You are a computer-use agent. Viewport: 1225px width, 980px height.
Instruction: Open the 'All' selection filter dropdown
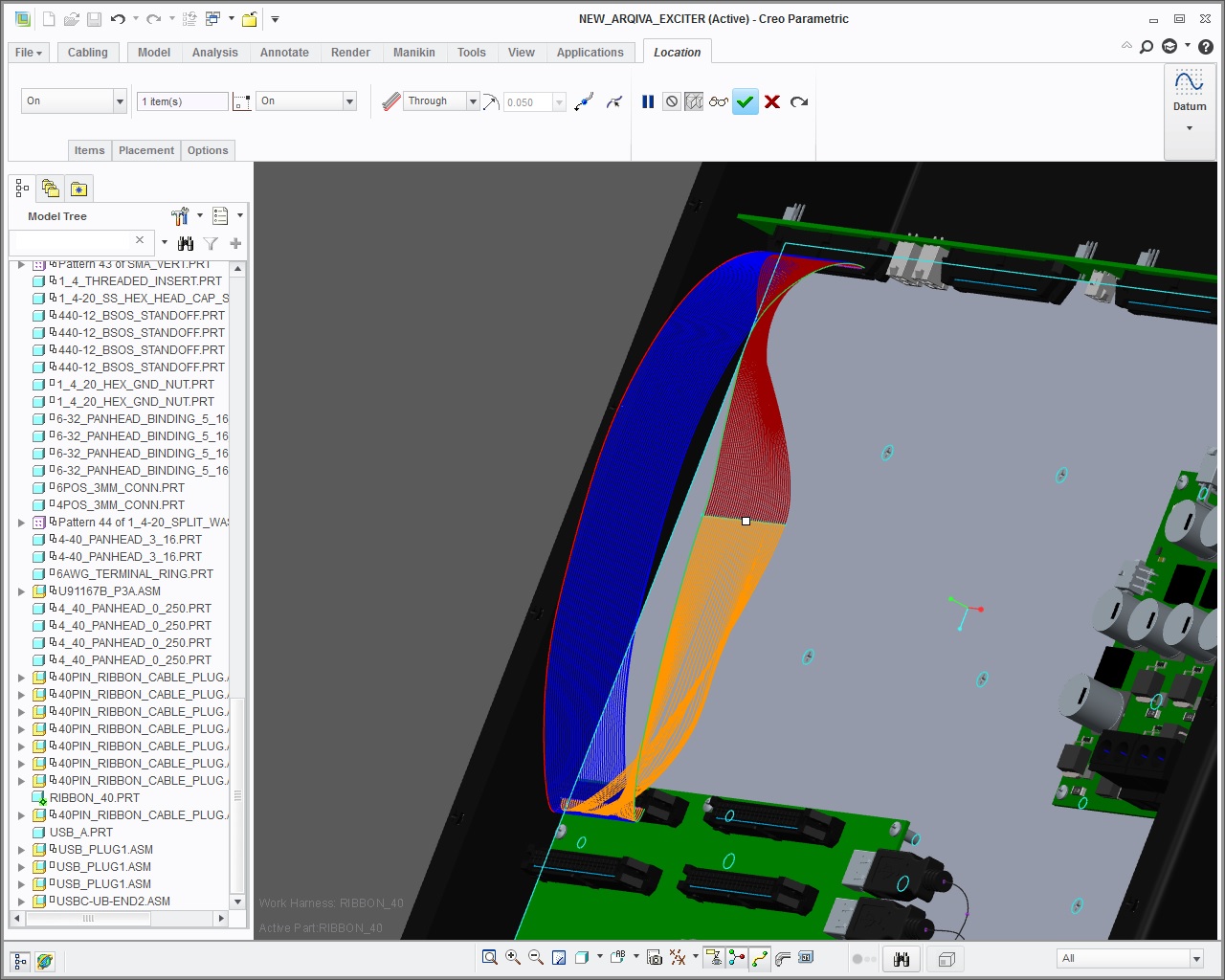pos(1129,958)
